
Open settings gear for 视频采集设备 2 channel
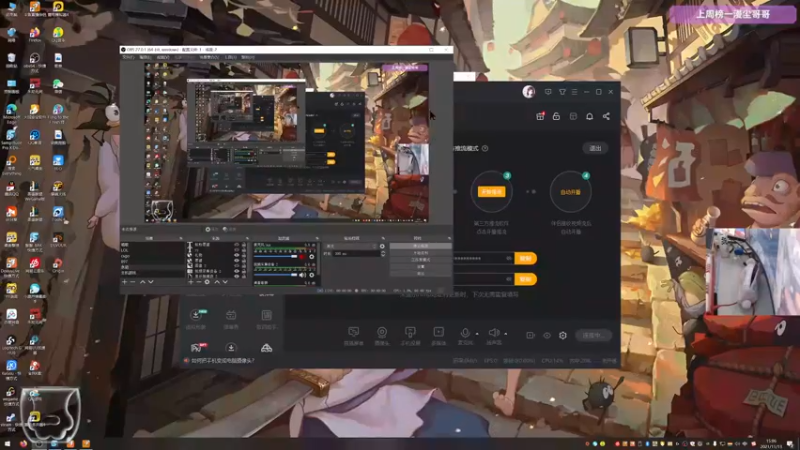312,275
